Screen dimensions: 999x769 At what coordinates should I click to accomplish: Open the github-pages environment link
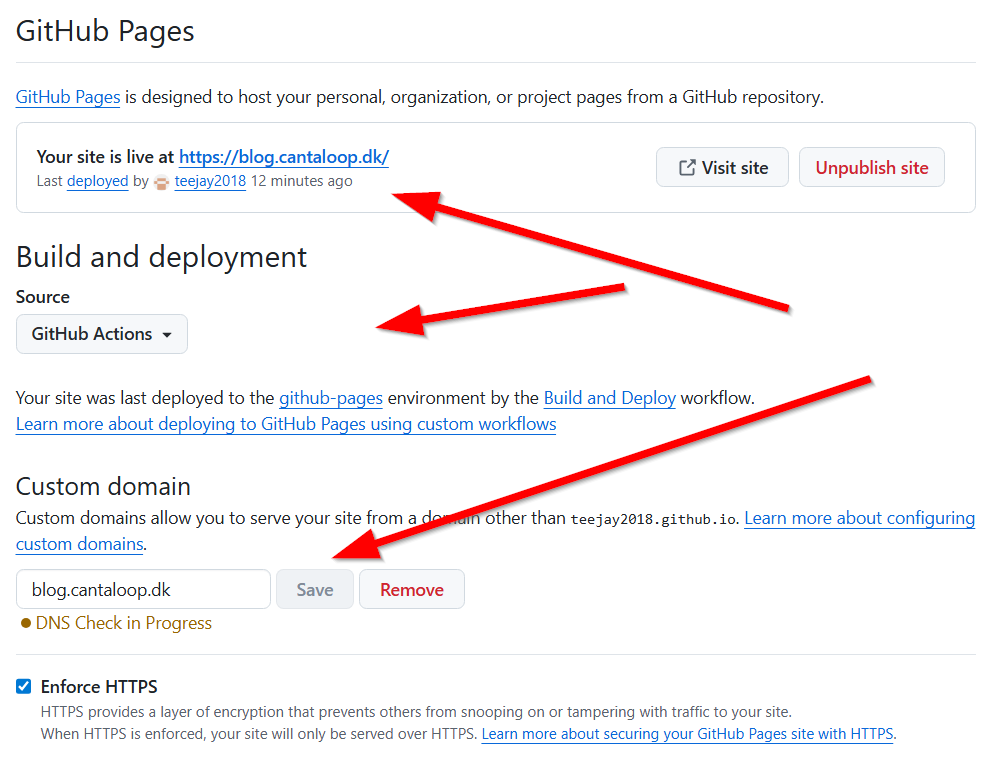330,398
